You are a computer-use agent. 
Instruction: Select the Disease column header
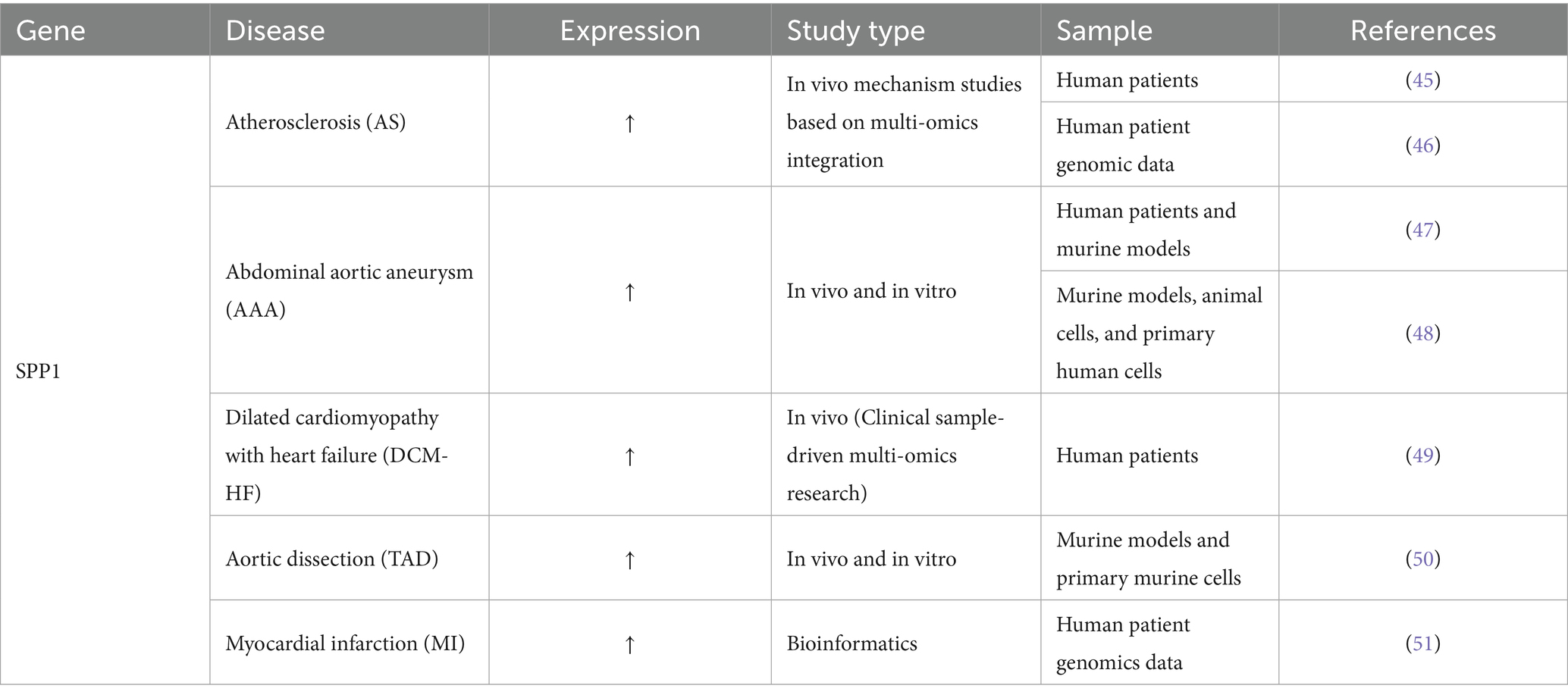click(x=275, y=31)
